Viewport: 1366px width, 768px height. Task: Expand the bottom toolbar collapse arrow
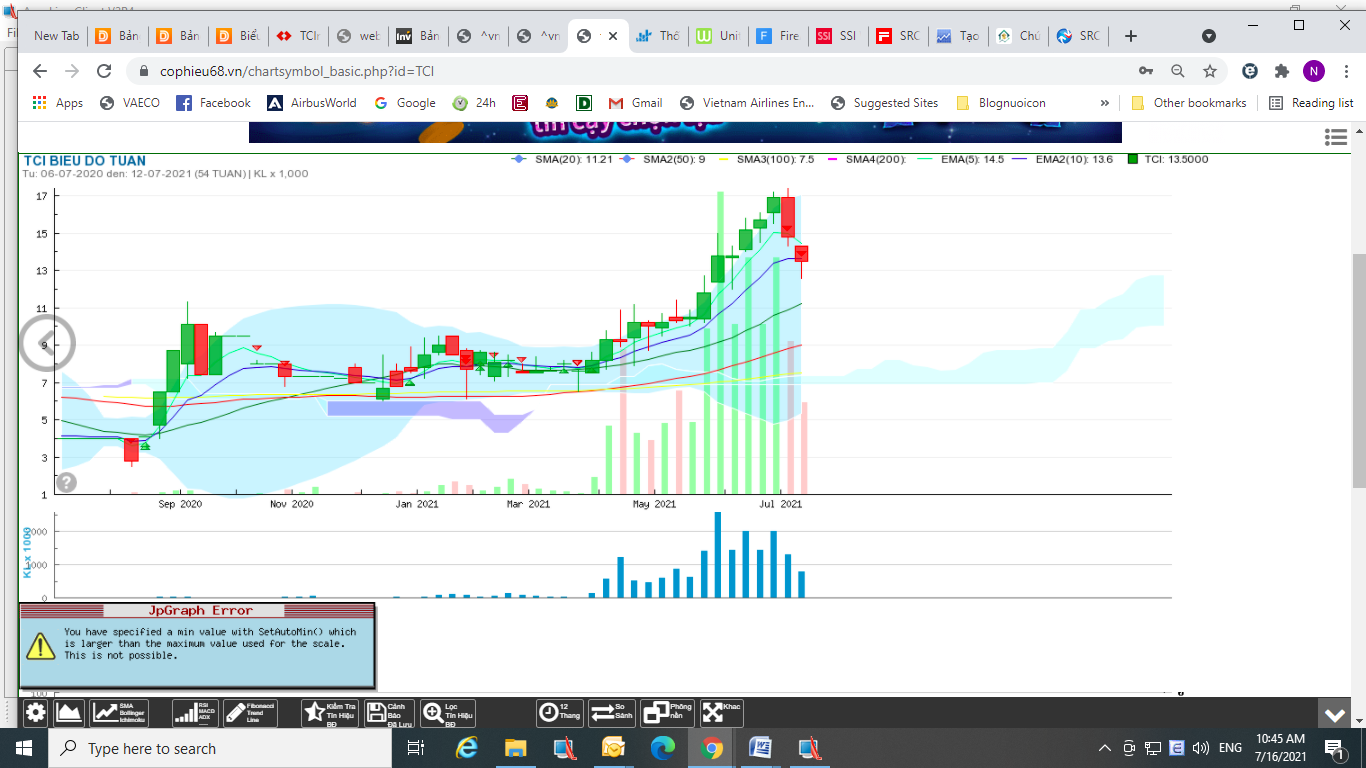pyautogui.click(x=1335, y=715)
